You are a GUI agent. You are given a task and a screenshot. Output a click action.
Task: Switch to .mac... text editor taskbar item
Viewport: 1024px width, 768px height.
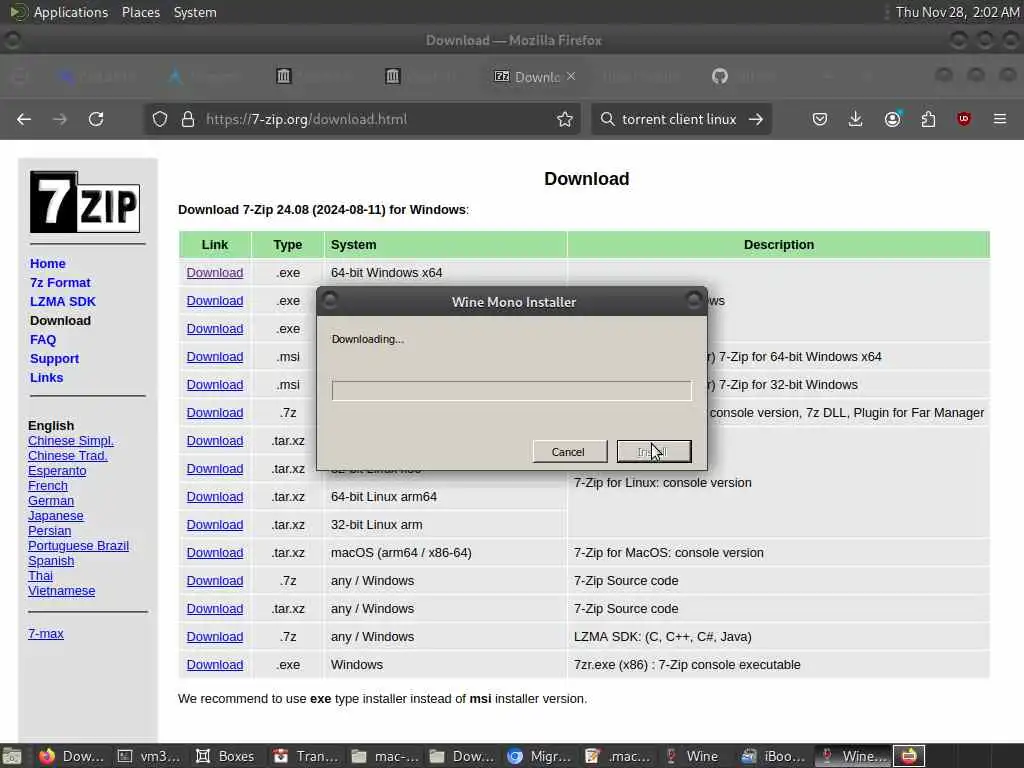coord(618,756)
